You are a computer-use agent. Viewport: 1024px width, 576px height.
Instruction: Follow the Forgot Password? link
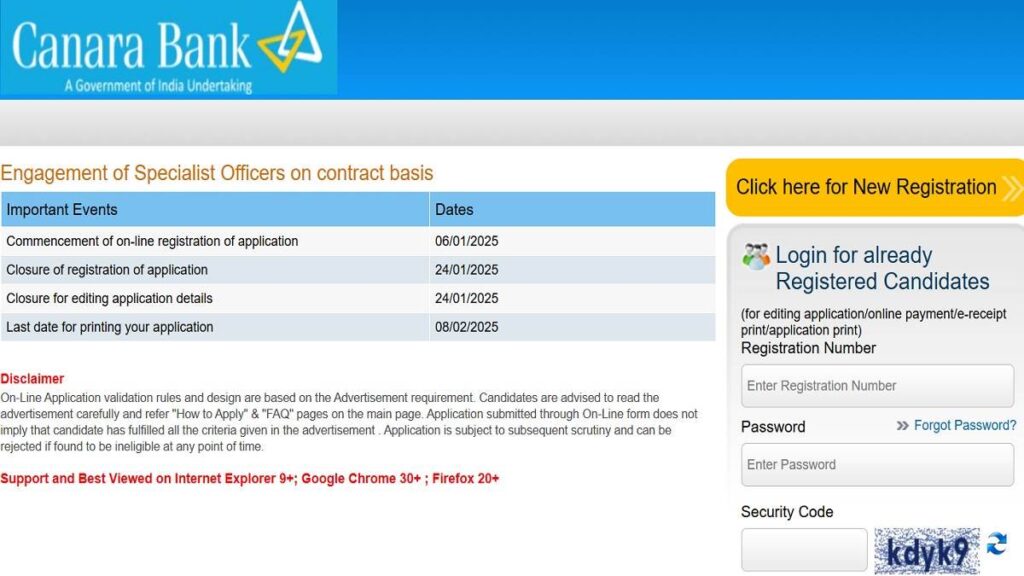click(x=965, y=425)
